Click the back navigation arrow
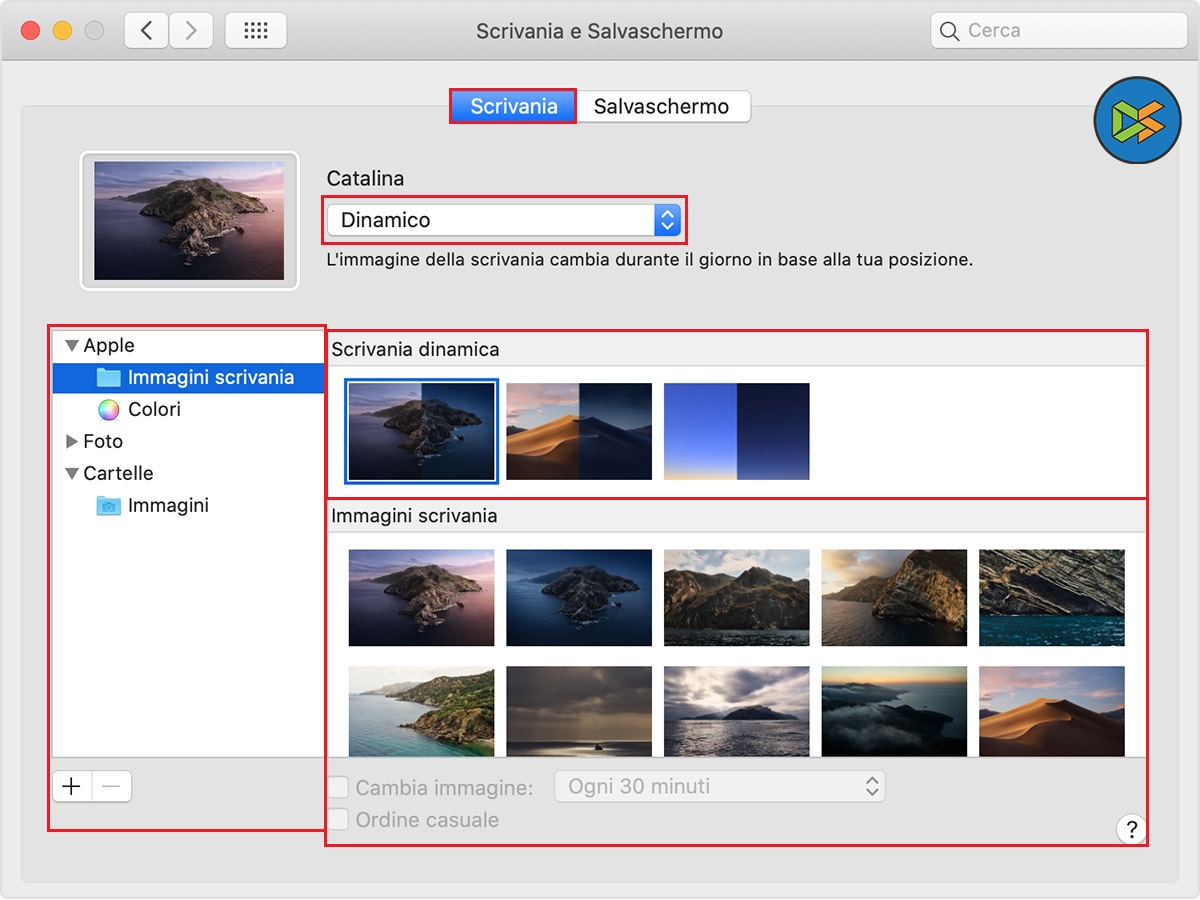This screenshot has height=900, width=1200. 146,31
